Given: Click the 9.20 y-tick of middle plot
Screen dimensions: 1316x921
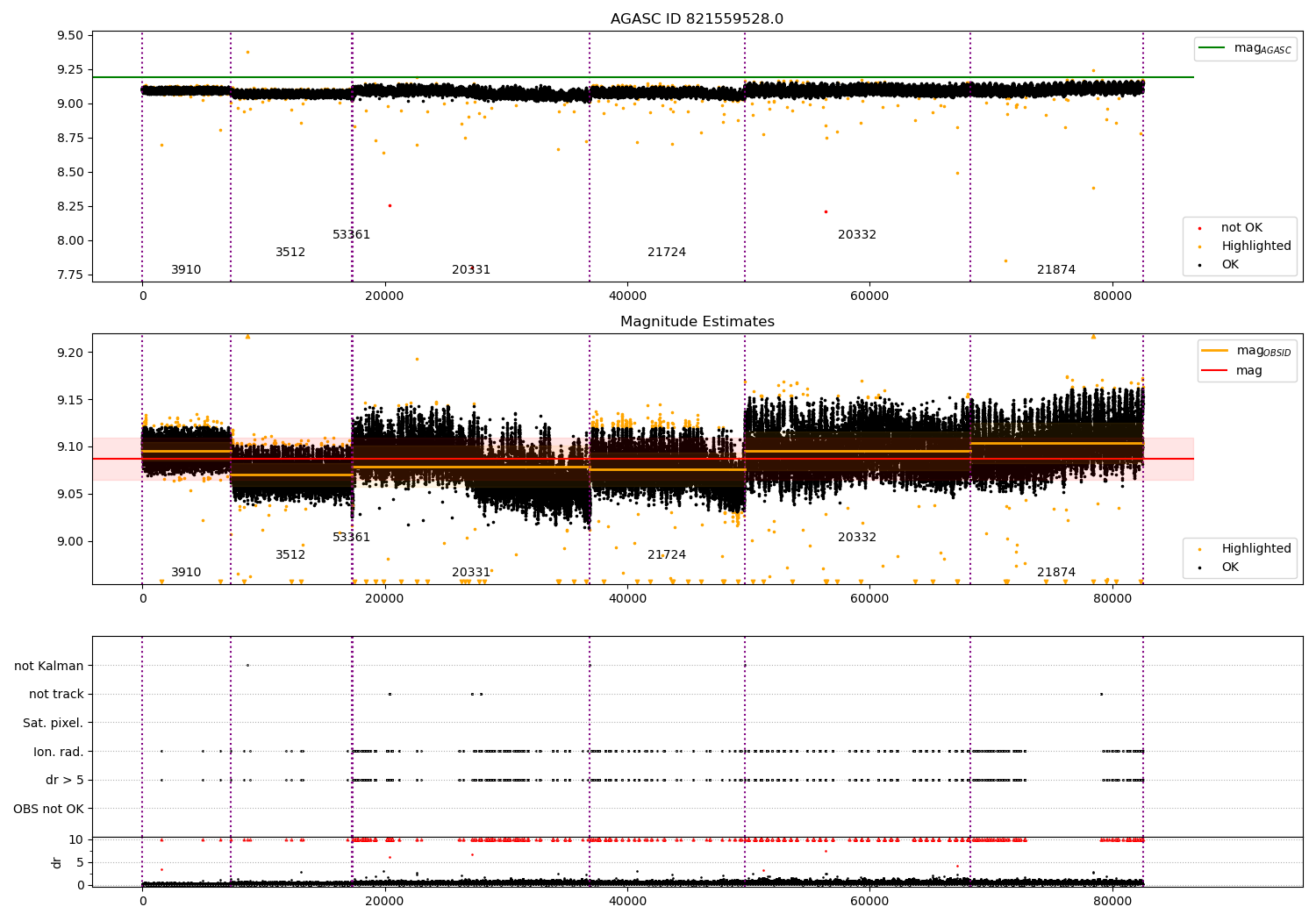Looking at the screenshot, I should [x=70, y=353].
